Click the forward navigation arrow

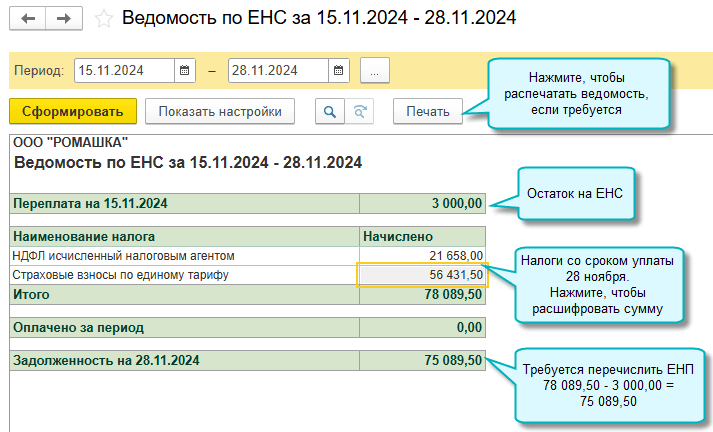[64, 19]
